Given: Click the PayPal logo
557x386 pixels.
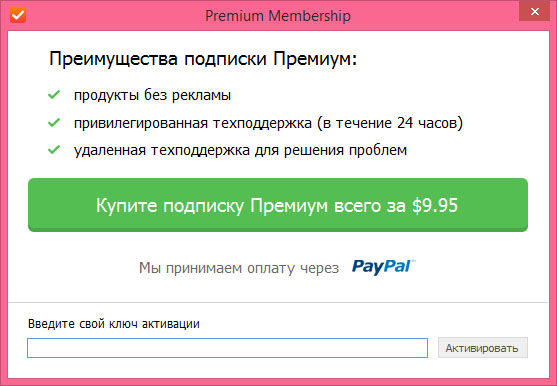Looking at the screenshot, I should pyautogui.click(x=384, y=267).
